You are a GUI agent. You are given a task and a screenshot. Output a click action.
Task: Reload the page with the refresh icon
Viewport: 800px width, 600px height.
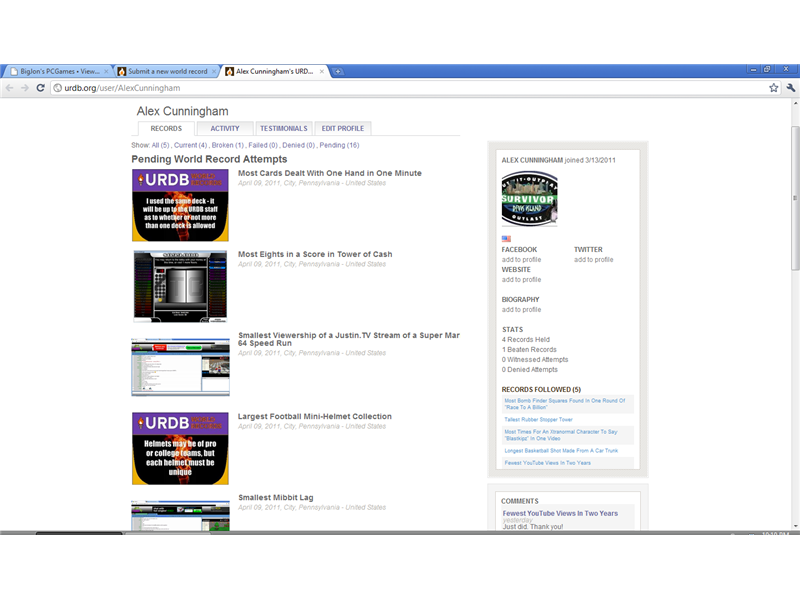tap(40, 88)
